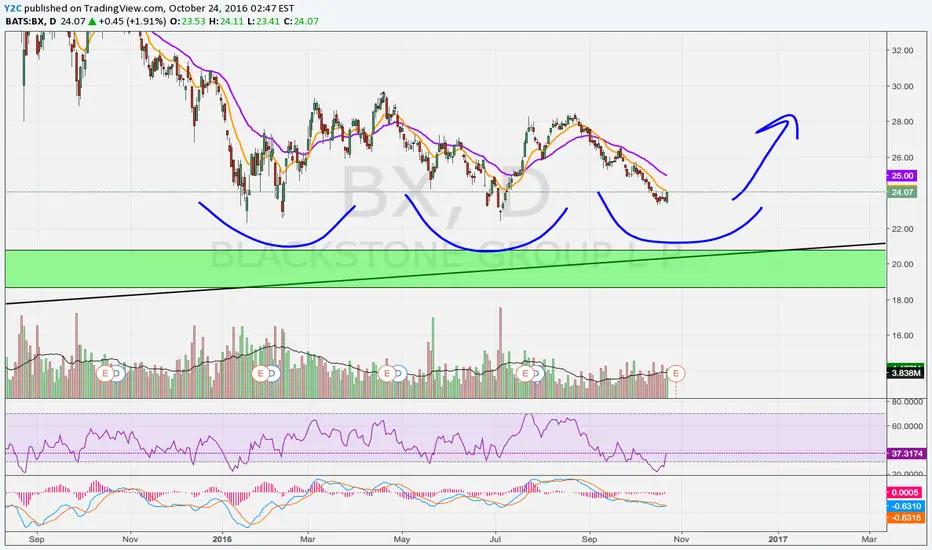
Task: Click the 22.00 price axis label
Action: 902,229
